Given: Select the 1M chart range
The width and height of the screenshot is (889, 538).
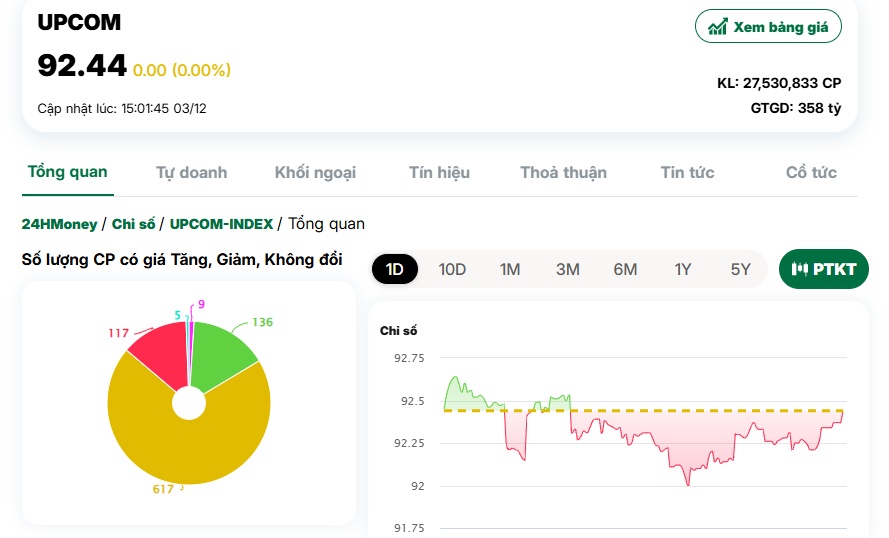Looking at the screenshot, I should (x=510, y=269).
